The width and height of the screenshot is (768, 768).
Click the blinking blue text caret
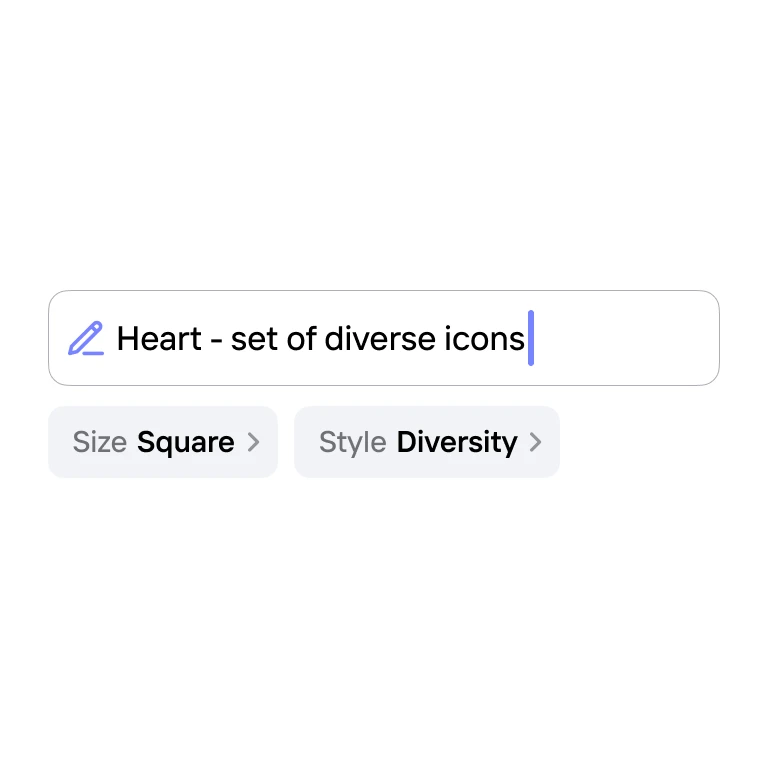point(531,338)
